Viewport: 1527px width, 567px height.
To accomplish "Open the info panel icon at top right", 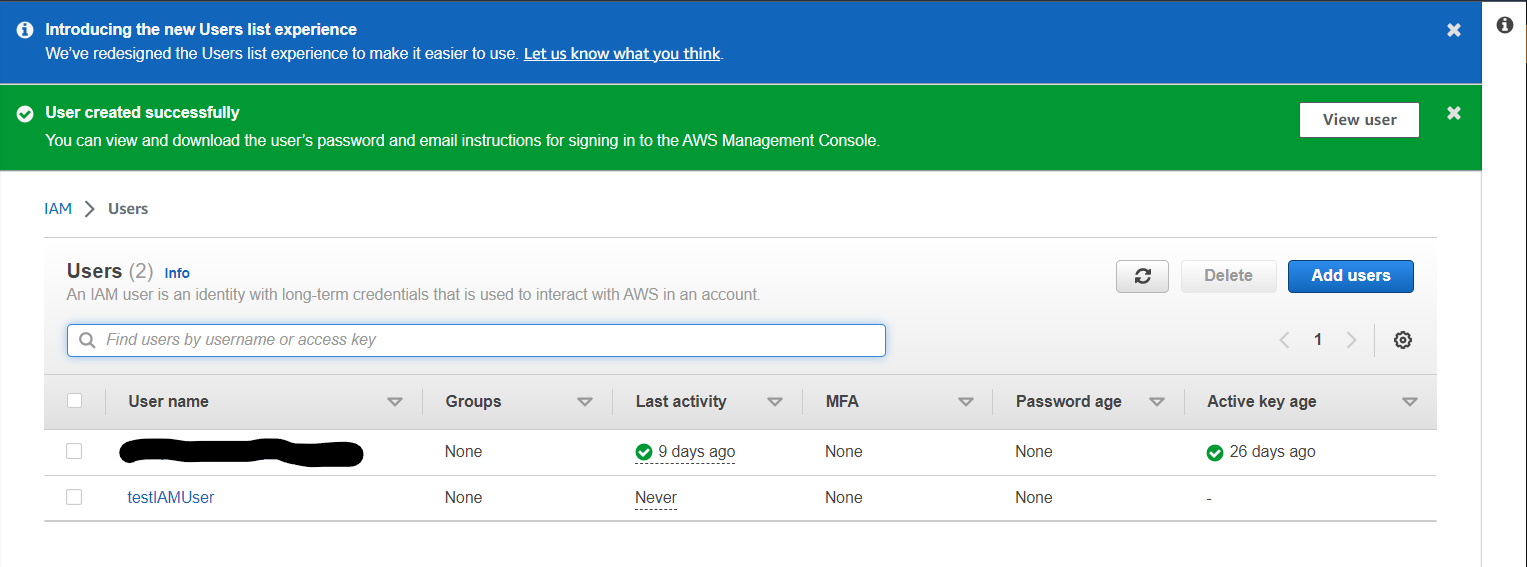I will tap(1505, 25).
